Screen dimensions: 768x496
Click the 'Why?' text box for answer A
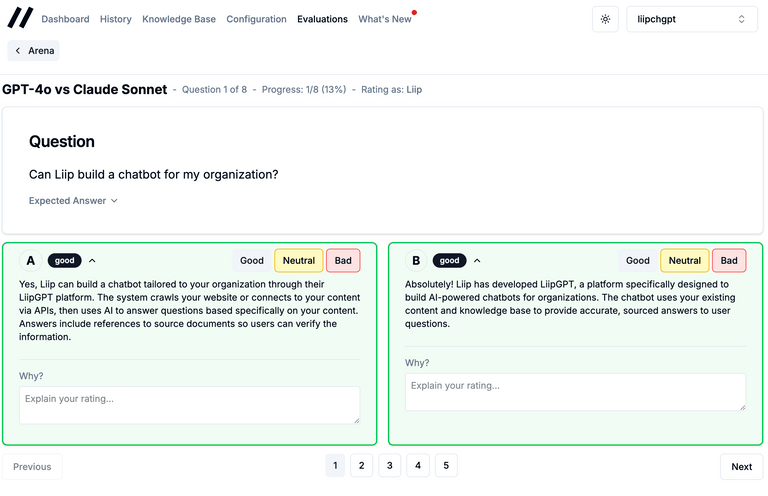[x=189, y=405]
